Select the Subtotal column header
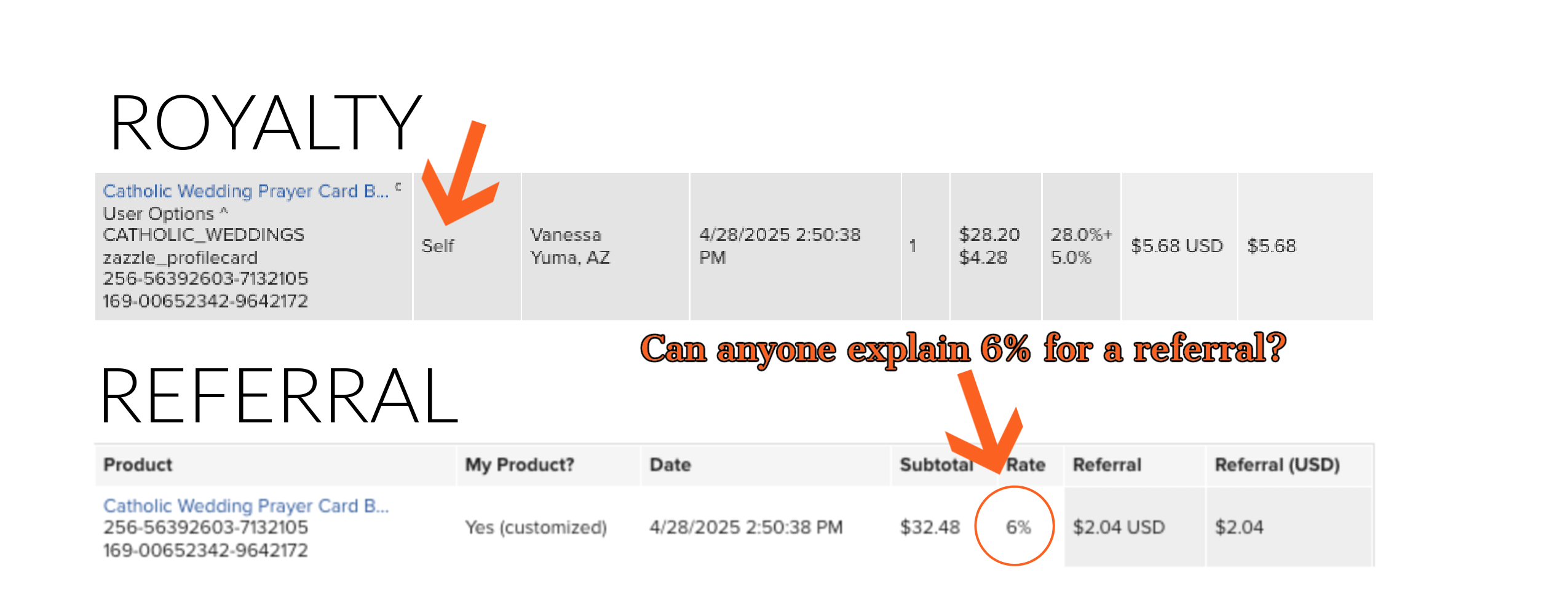1568x613 pixels. [x=936, y=464]
